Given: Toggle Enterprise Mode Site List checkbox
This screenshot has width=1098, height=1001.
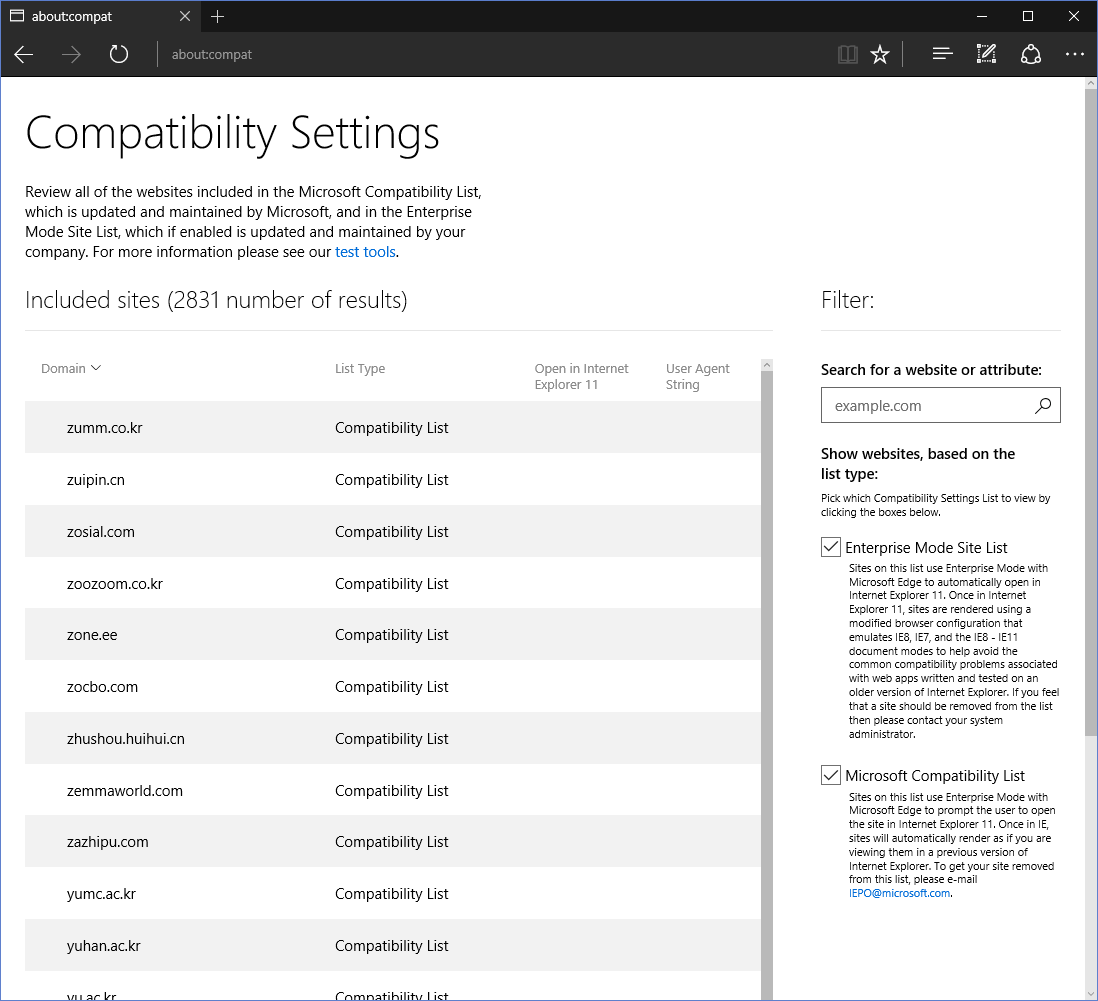Looking at the screenshot, I should (x=831, y=547).
